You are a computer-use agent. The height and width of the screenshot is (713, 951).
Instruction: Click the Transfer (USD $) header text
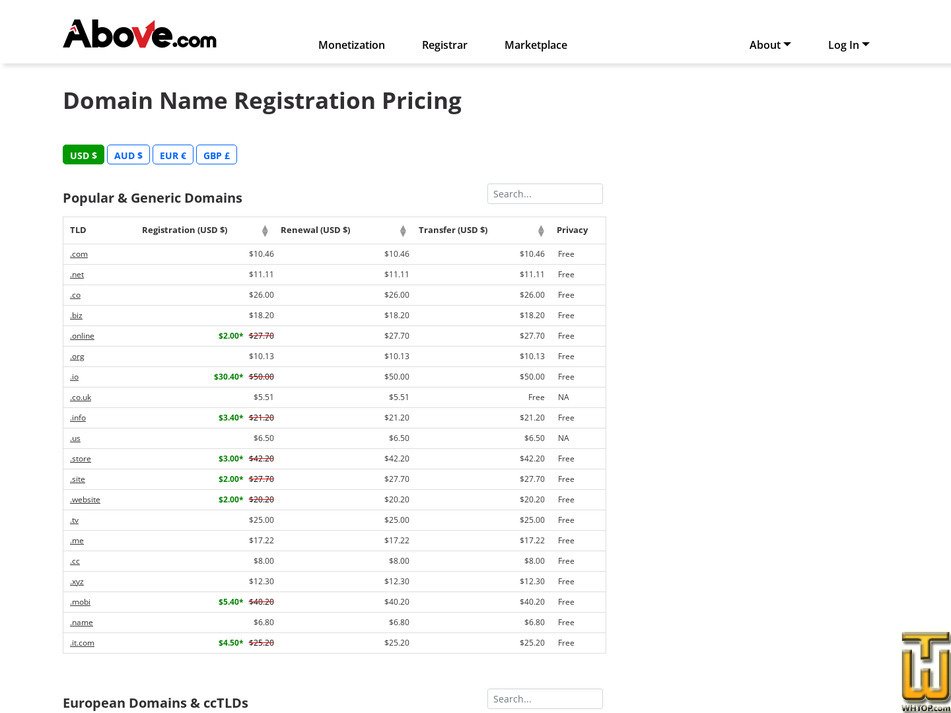453,230
